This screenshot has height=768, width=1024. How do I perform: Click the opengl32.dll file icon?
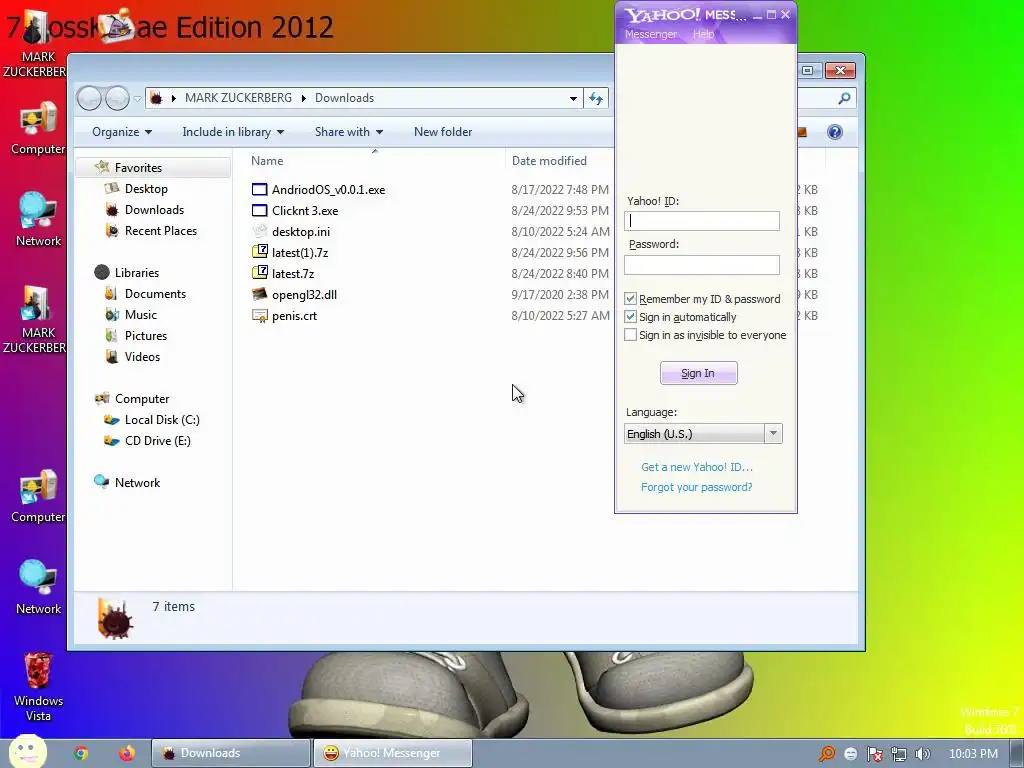pos(260,295)
